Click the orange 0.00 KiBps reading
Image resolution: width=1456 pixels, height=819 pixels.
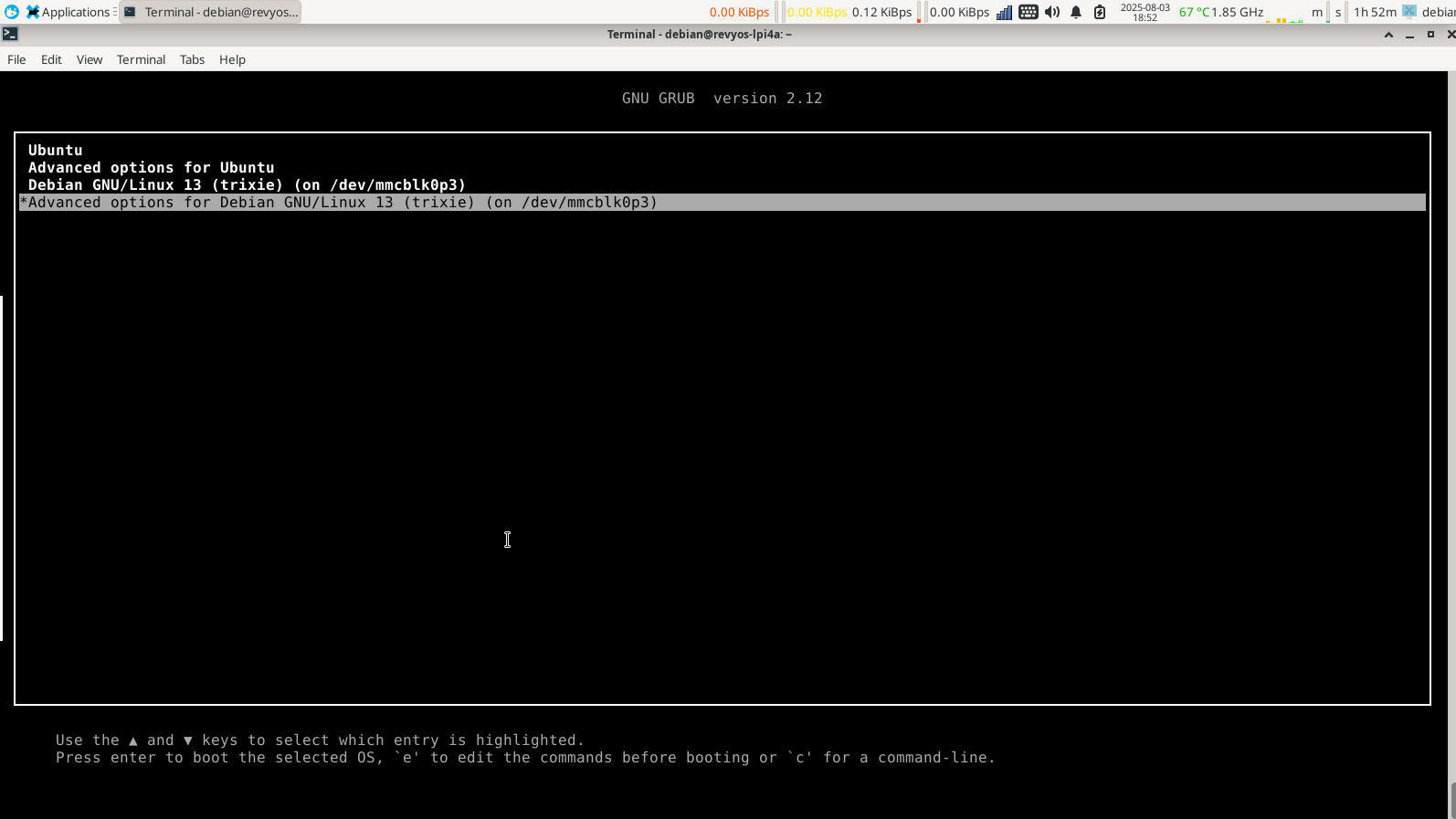click(739, 12)
